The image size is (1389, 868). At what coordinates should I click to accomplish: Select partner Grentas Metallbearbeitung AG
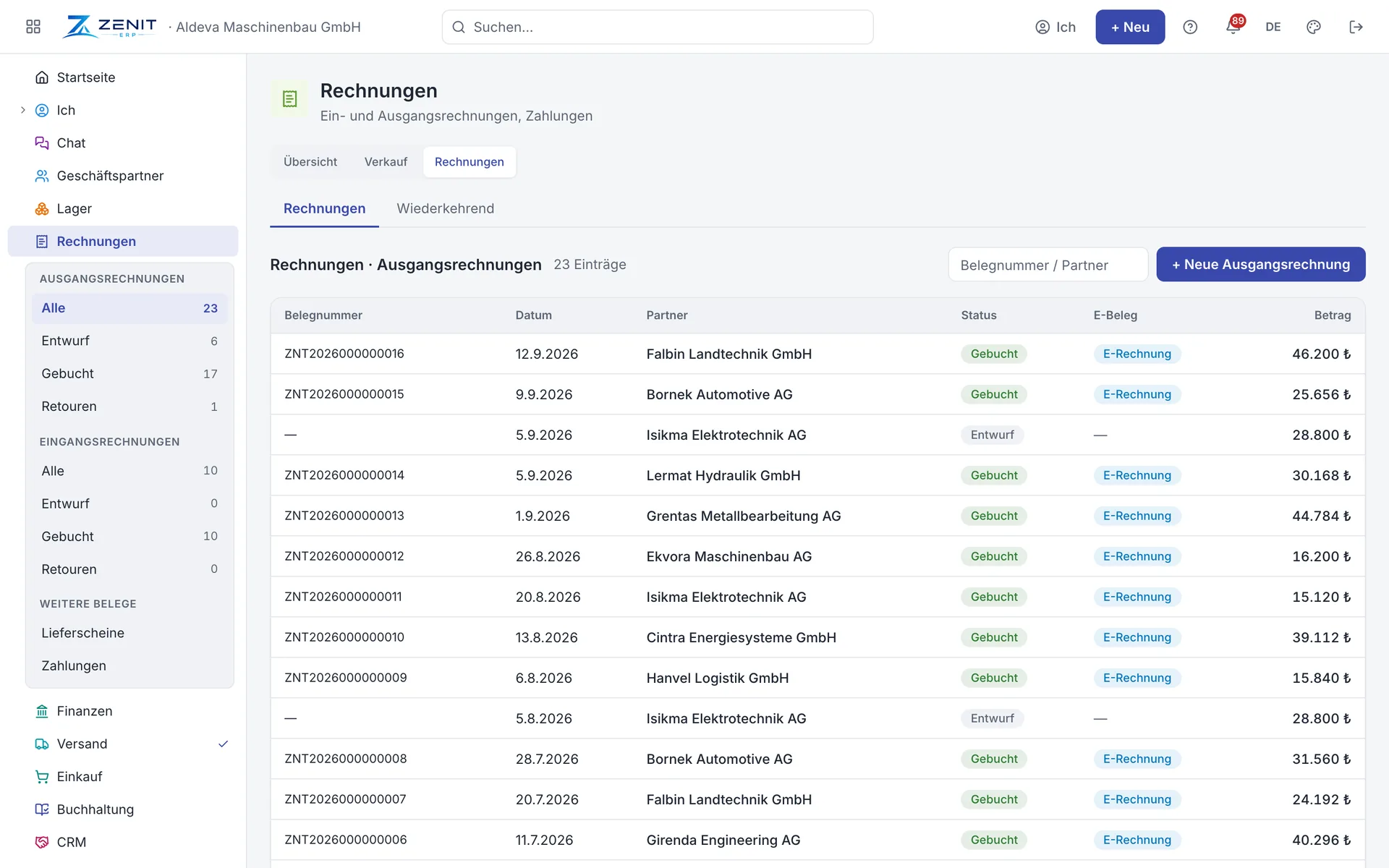coord(744,516)
